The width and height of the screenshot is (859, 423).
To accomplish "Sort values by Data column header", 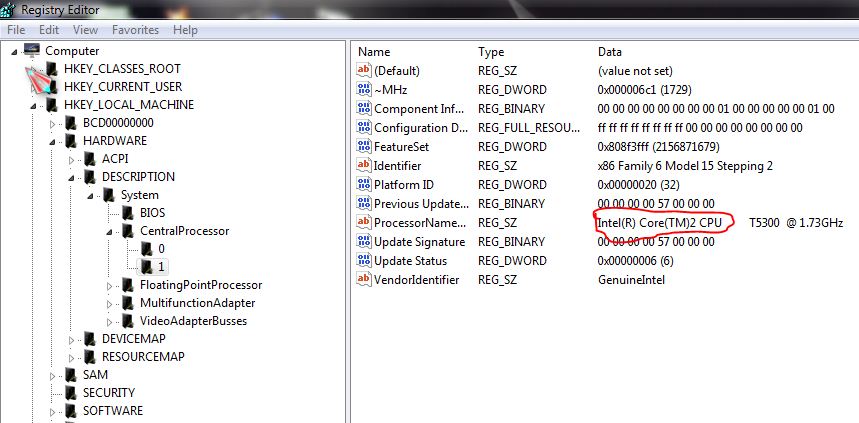I will [x=610, y=52].
